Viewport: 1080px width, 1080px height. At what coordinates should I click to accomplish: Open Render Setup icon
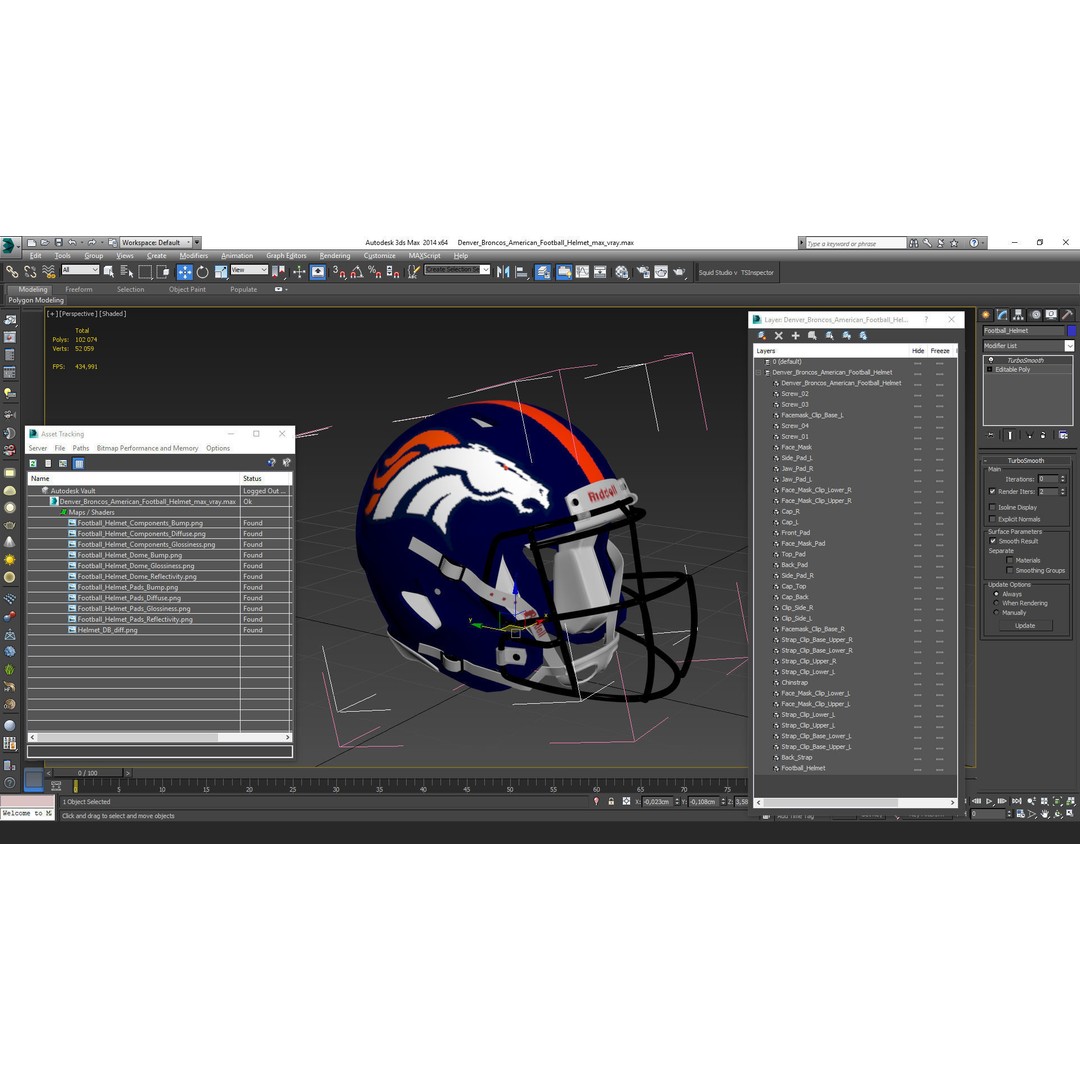(x=643, y=272)
